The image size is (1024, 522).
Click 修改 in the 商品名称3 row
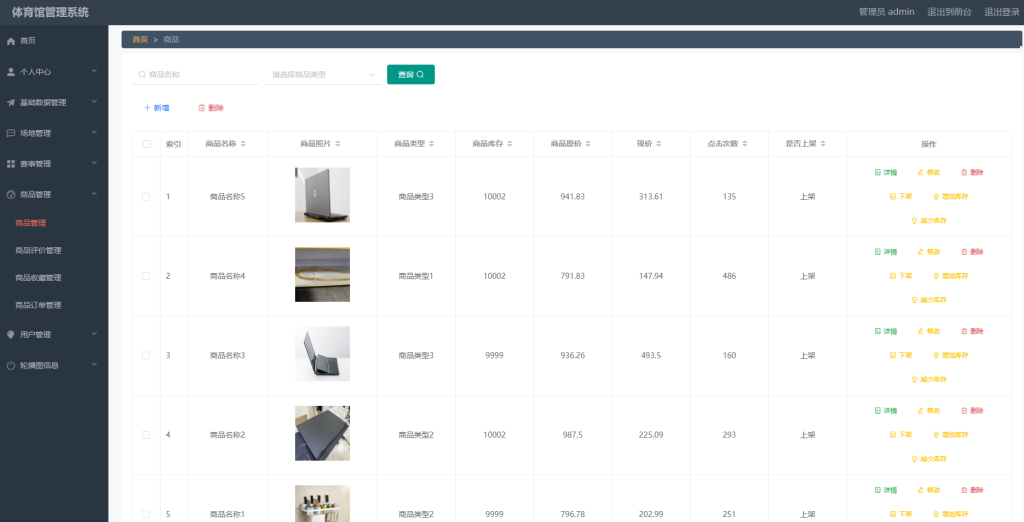(x=929, y=331)
